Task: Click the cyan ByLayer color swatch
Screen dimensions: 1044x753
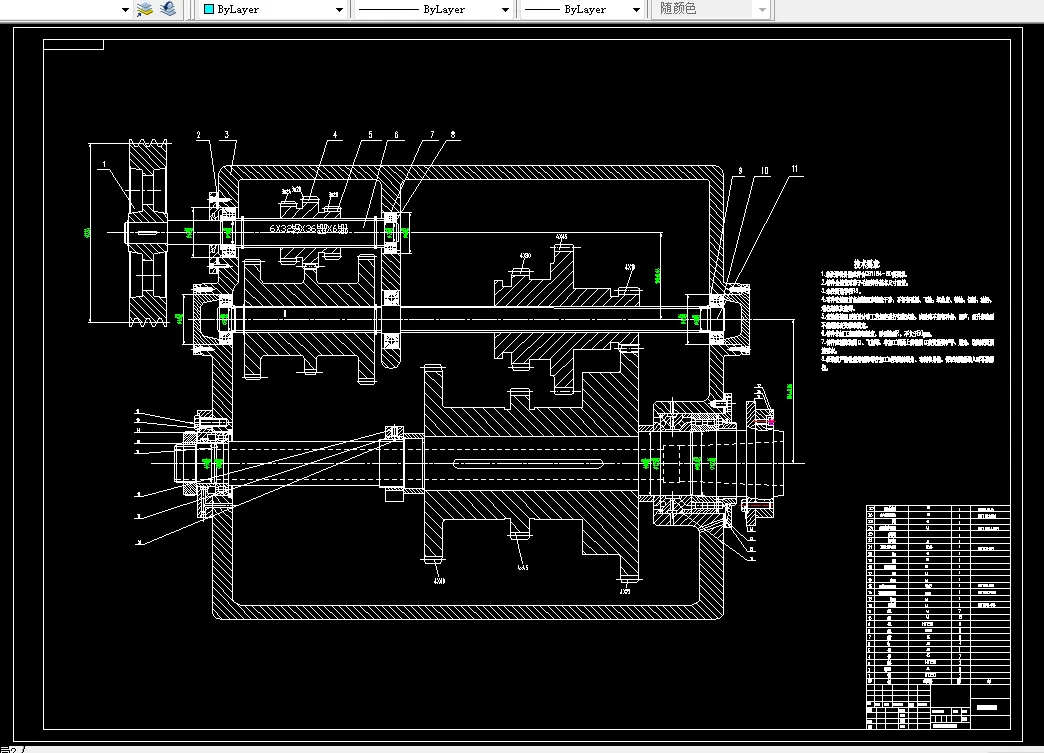Action: [208, 9]
